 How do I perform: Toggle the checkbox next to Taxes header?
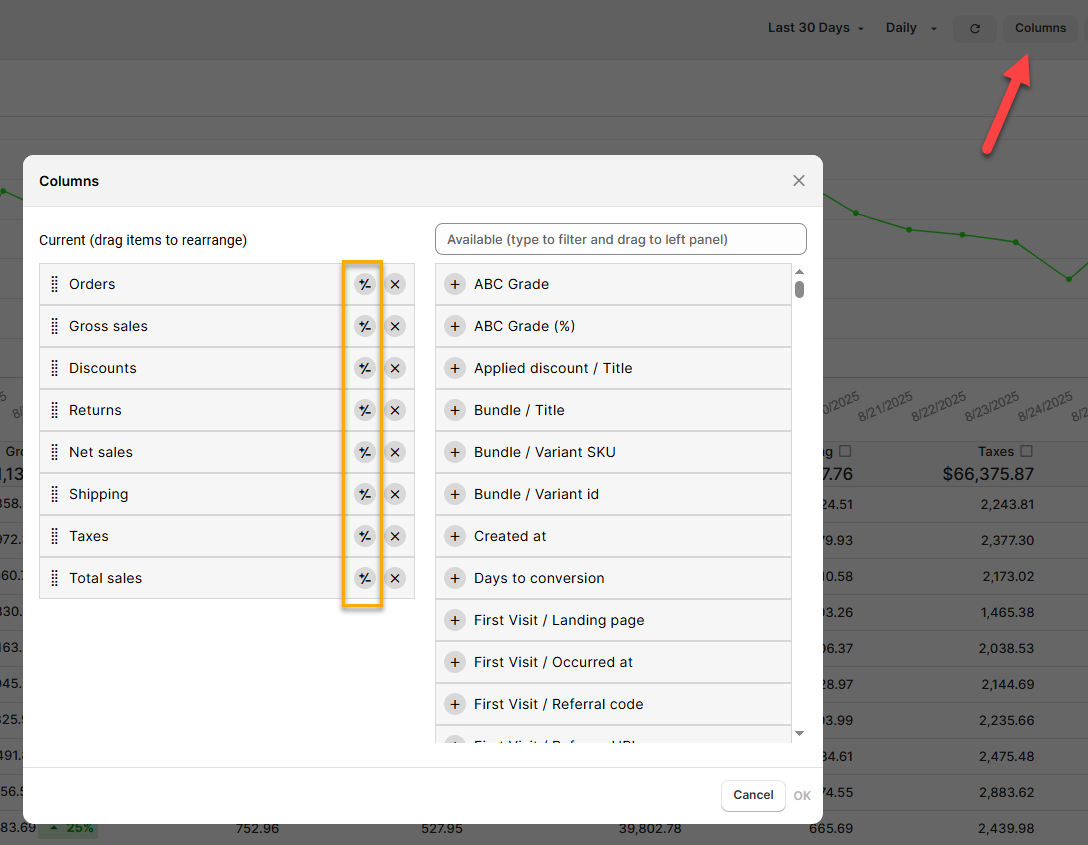point(1026,452)
